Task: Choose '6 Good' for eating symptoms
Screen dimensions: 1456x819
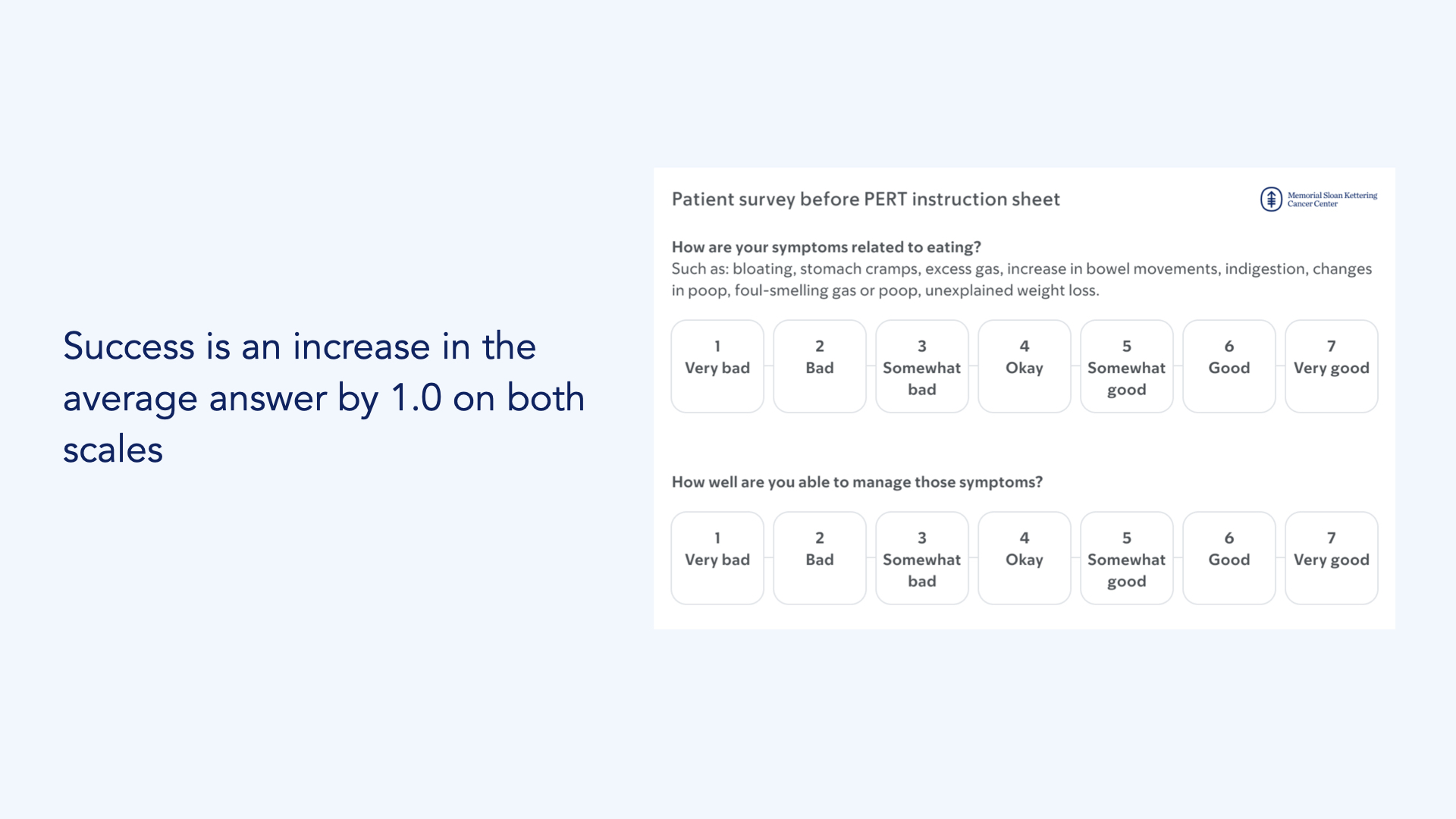Action: click(1228, 366)
